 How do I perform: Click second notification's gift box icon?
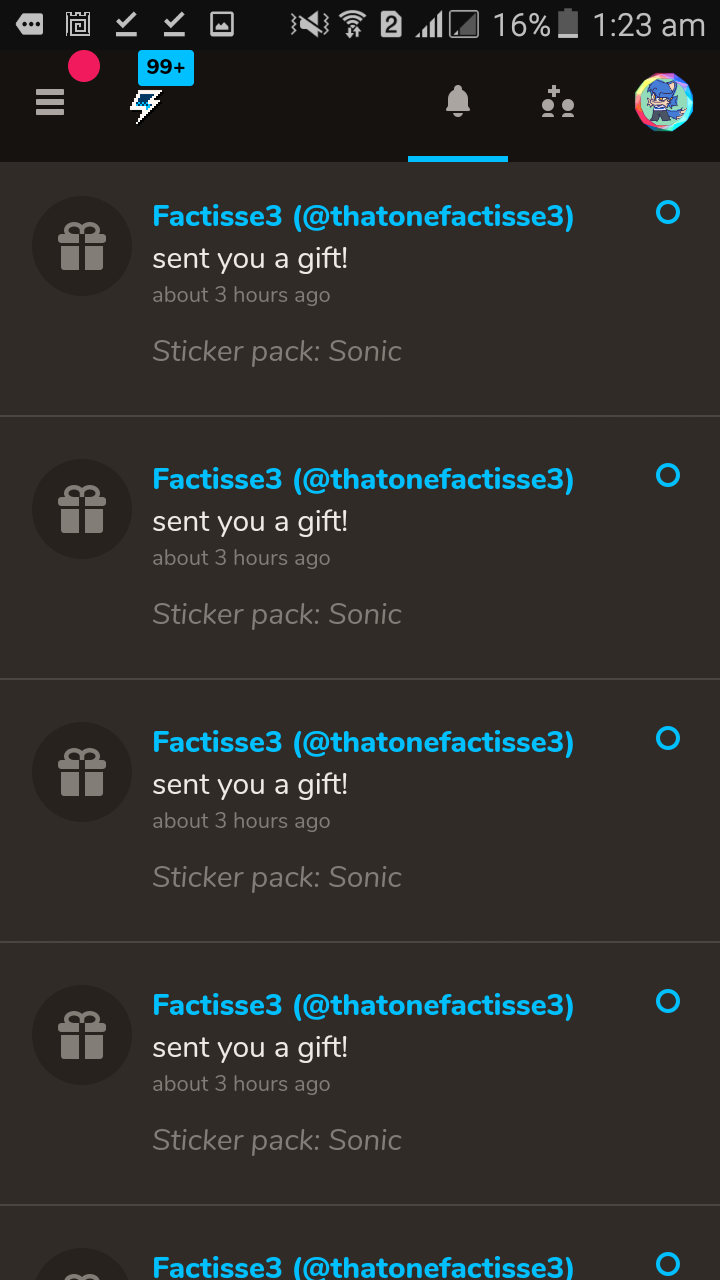[82, 509]
